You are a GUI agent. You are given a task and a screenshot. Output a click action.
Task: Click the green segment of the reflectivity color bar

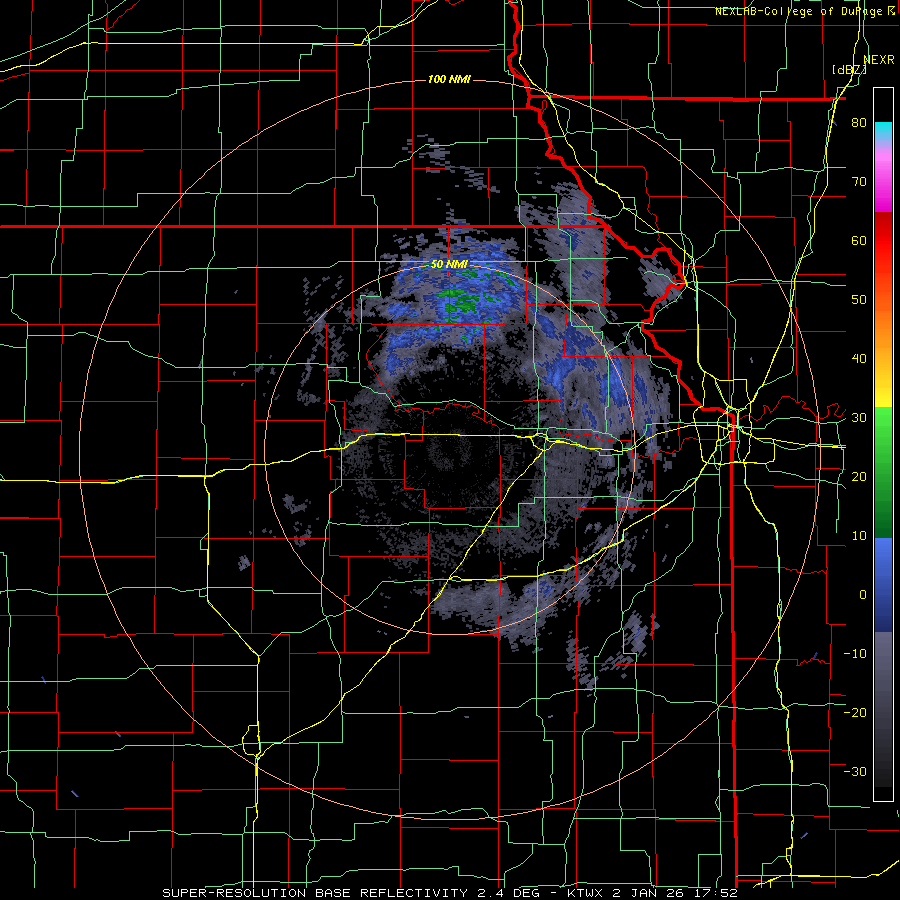click(883, 472)
